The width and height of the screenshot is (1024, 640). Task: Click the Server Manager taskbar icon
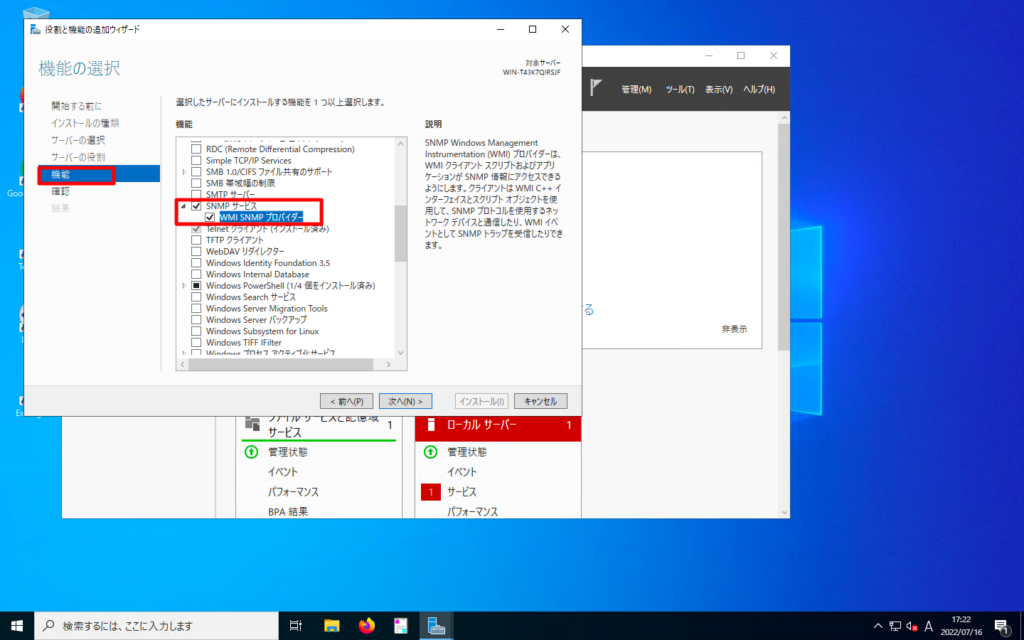[x=436, y=626]
